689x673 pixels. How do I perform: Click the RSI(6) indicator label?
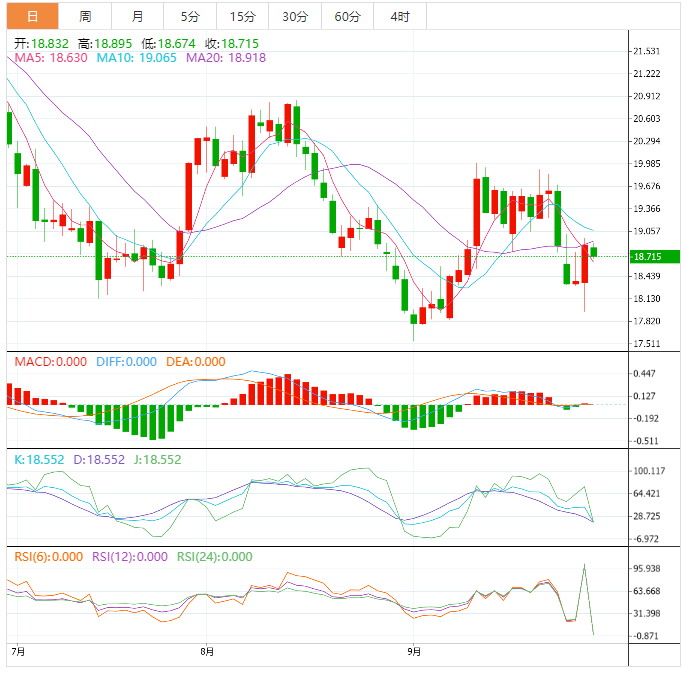coord(49,557)
